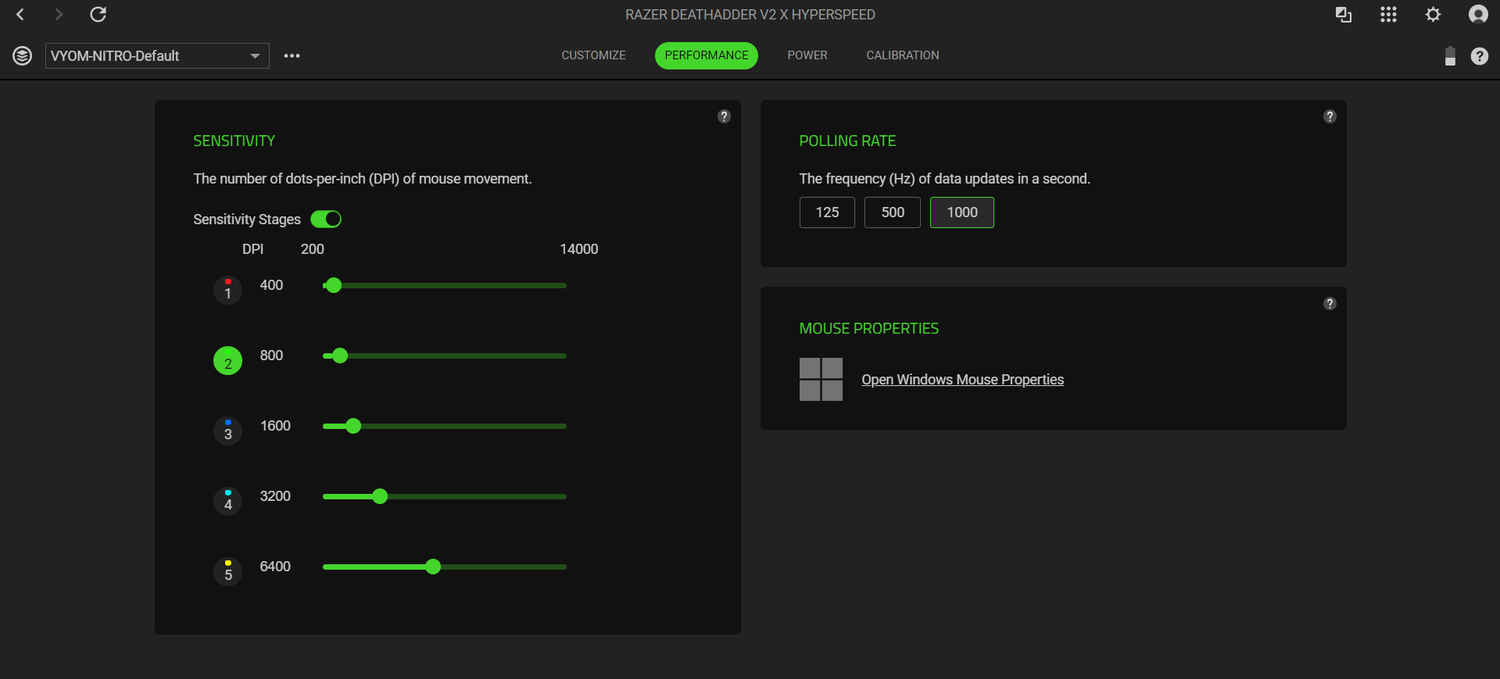Switch to the Customize tab
1500x679 pixels.
593,55
